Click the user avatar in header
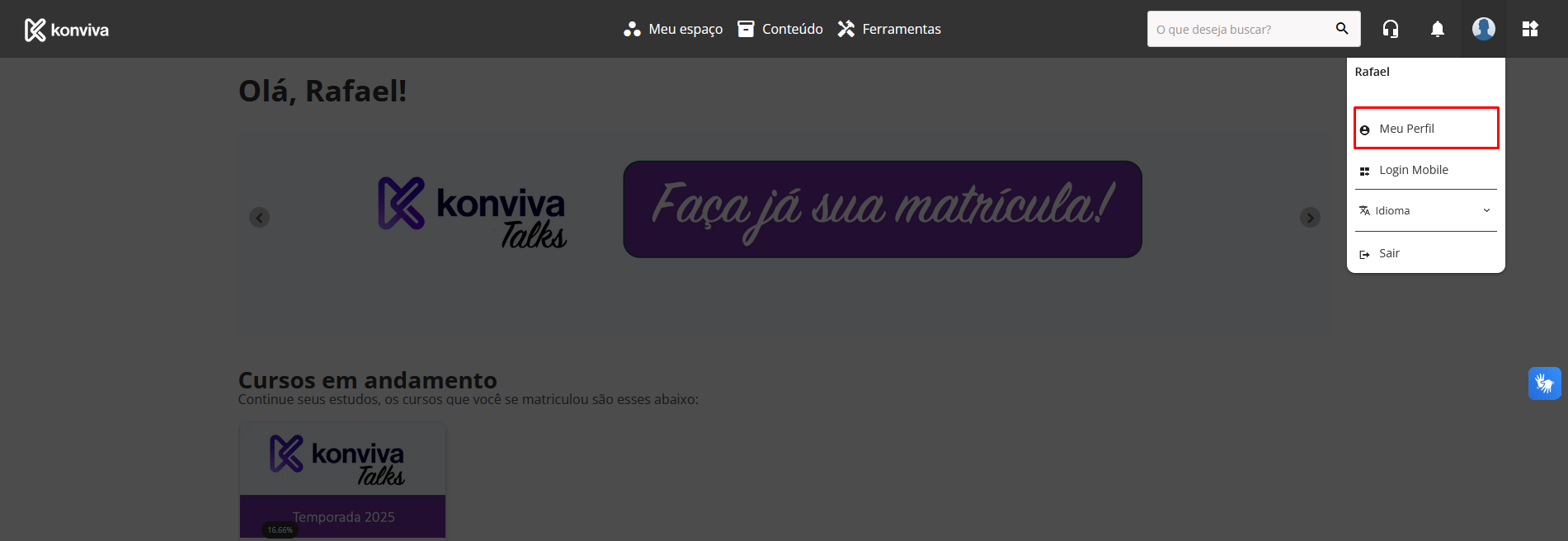 click(x=1484, y=29)
